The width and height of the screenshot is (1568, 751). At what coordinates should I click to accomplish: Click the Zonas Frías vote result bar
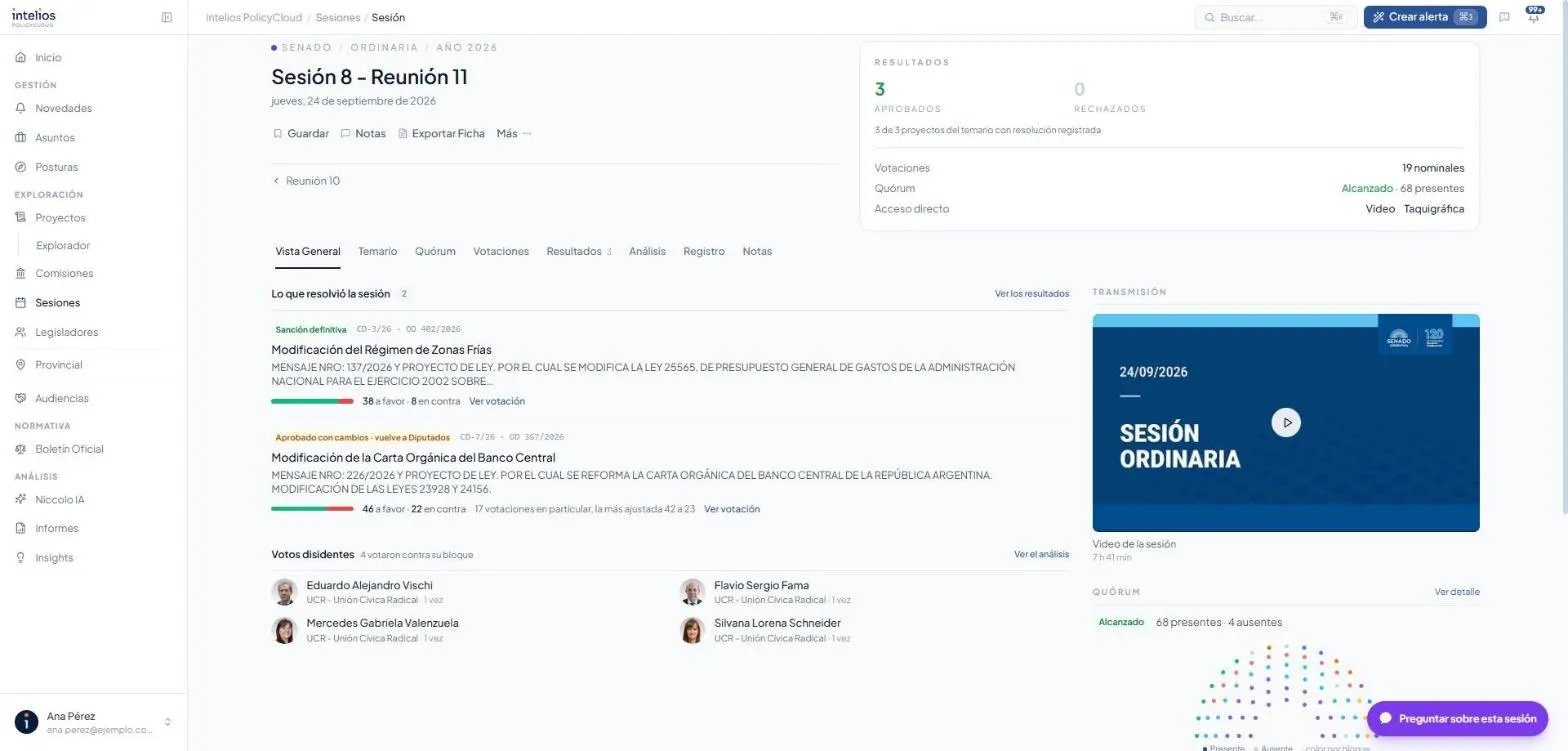(x=313, y=401)
